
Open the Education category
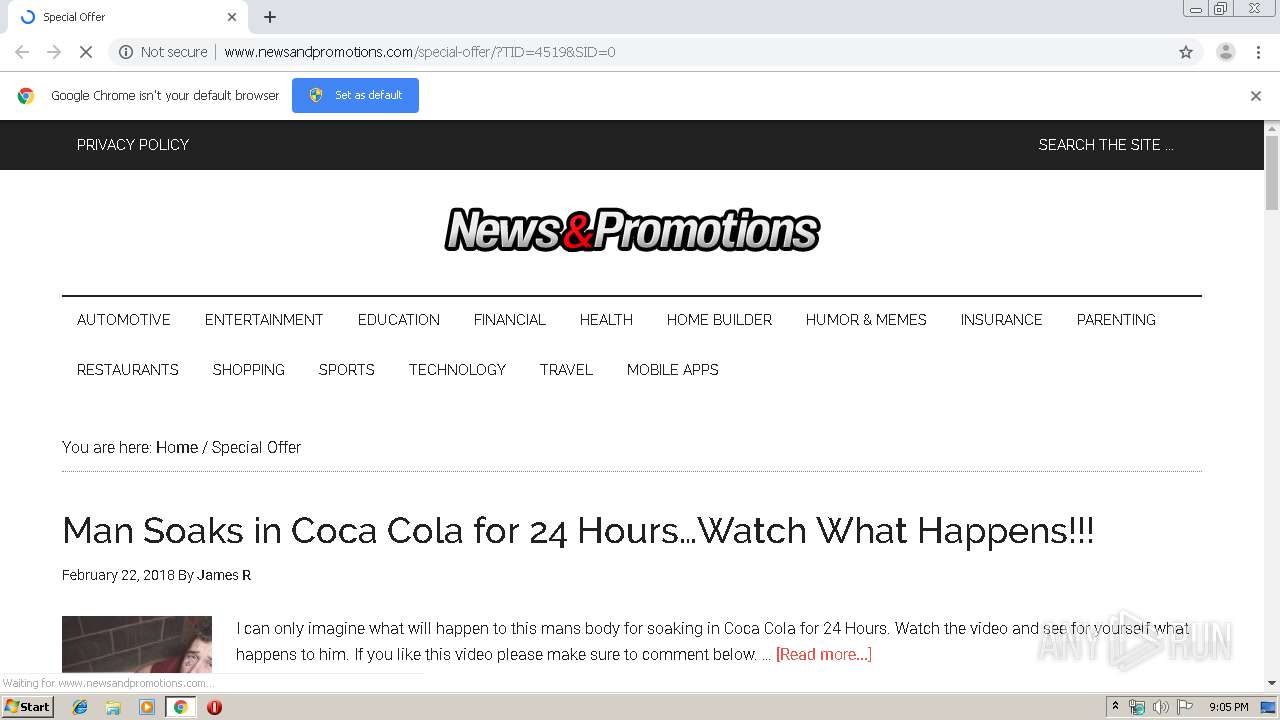(x=399, y=320)
